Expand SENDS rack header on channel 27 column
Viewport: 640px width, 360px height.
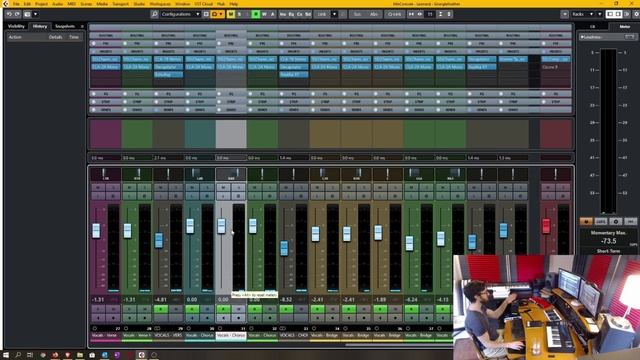[x=105, y=109]
